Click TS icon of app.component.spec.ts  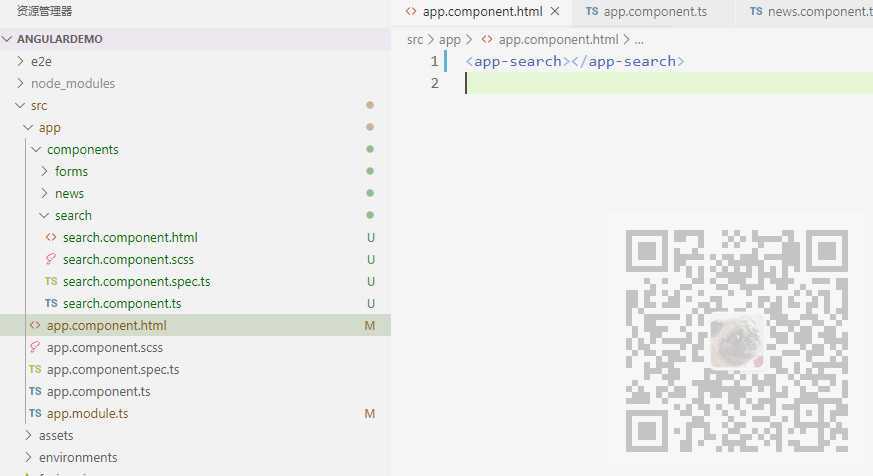tap(35, 369)
